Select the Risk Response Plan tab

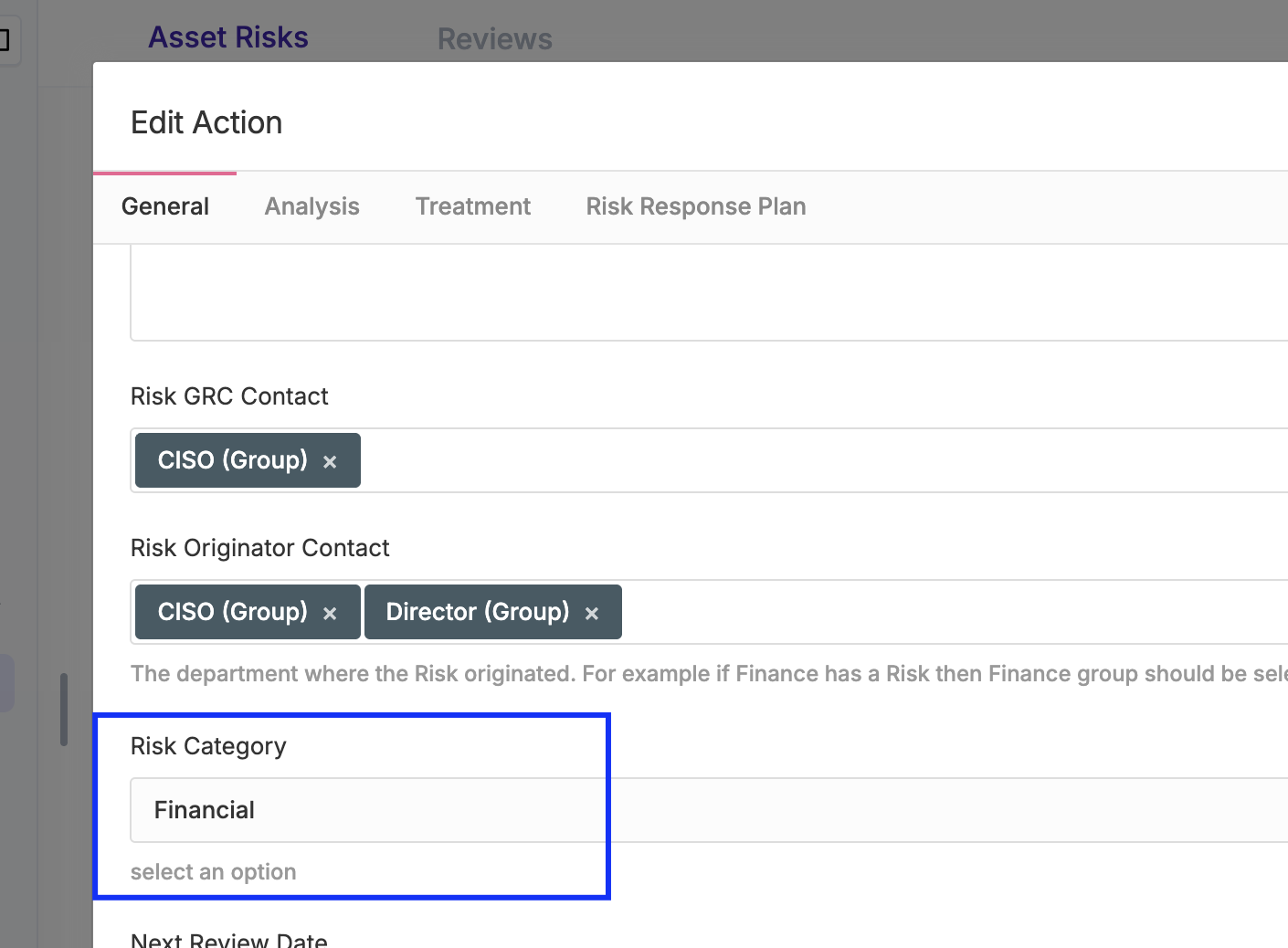[x=695, y=206]
